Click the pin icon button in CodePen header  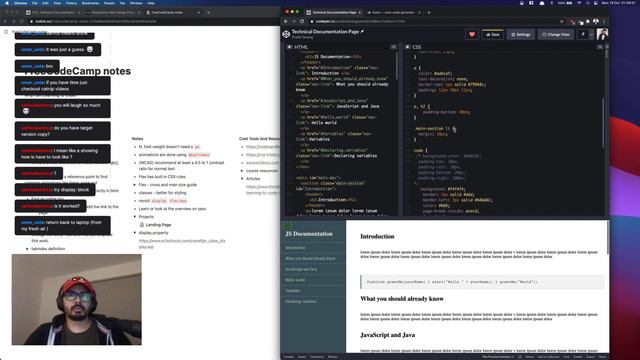click(583, 35)
